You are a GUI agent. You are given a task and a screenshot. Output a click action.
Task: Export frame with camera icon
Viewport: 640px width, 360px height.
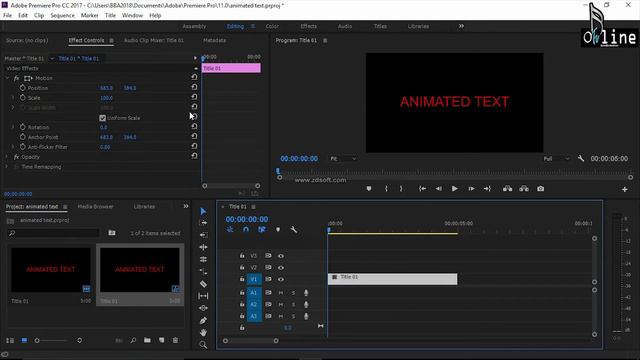pyautogui.click(x=540, y=189)
